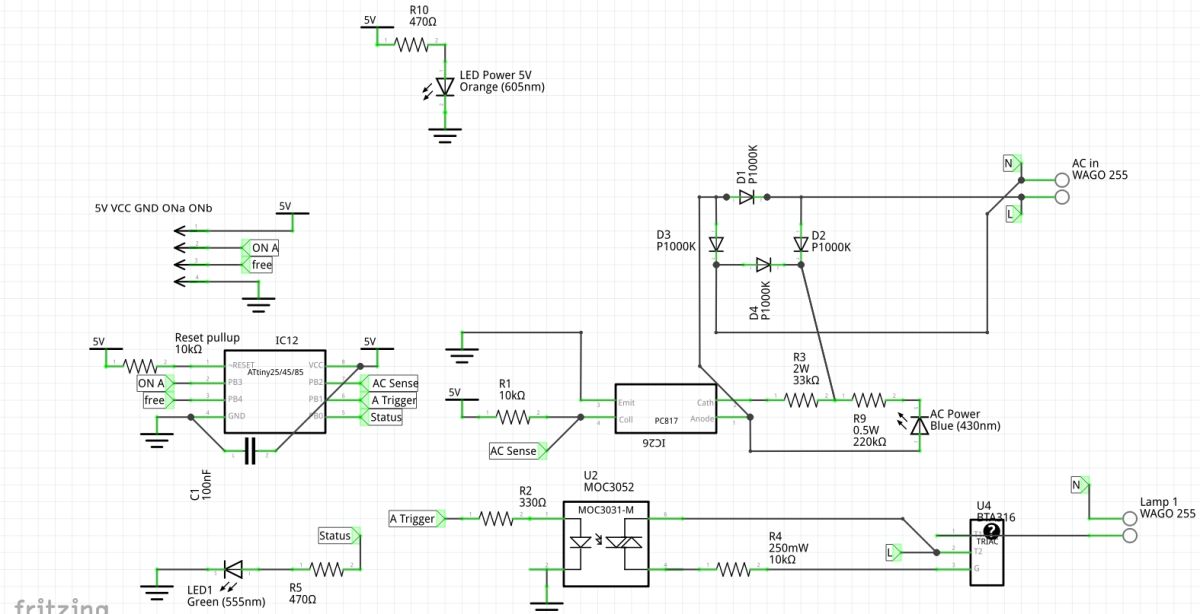1200x614 pixels.
Task: Click the 'N' net label near Lamp 1
Action: pyautogui.click(x=1080, y=485)
